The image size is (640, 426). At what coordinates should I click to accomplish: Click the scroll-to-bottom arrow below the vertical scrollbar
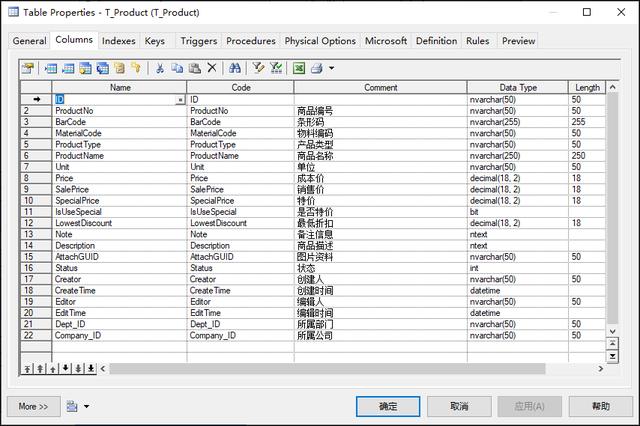612,356
